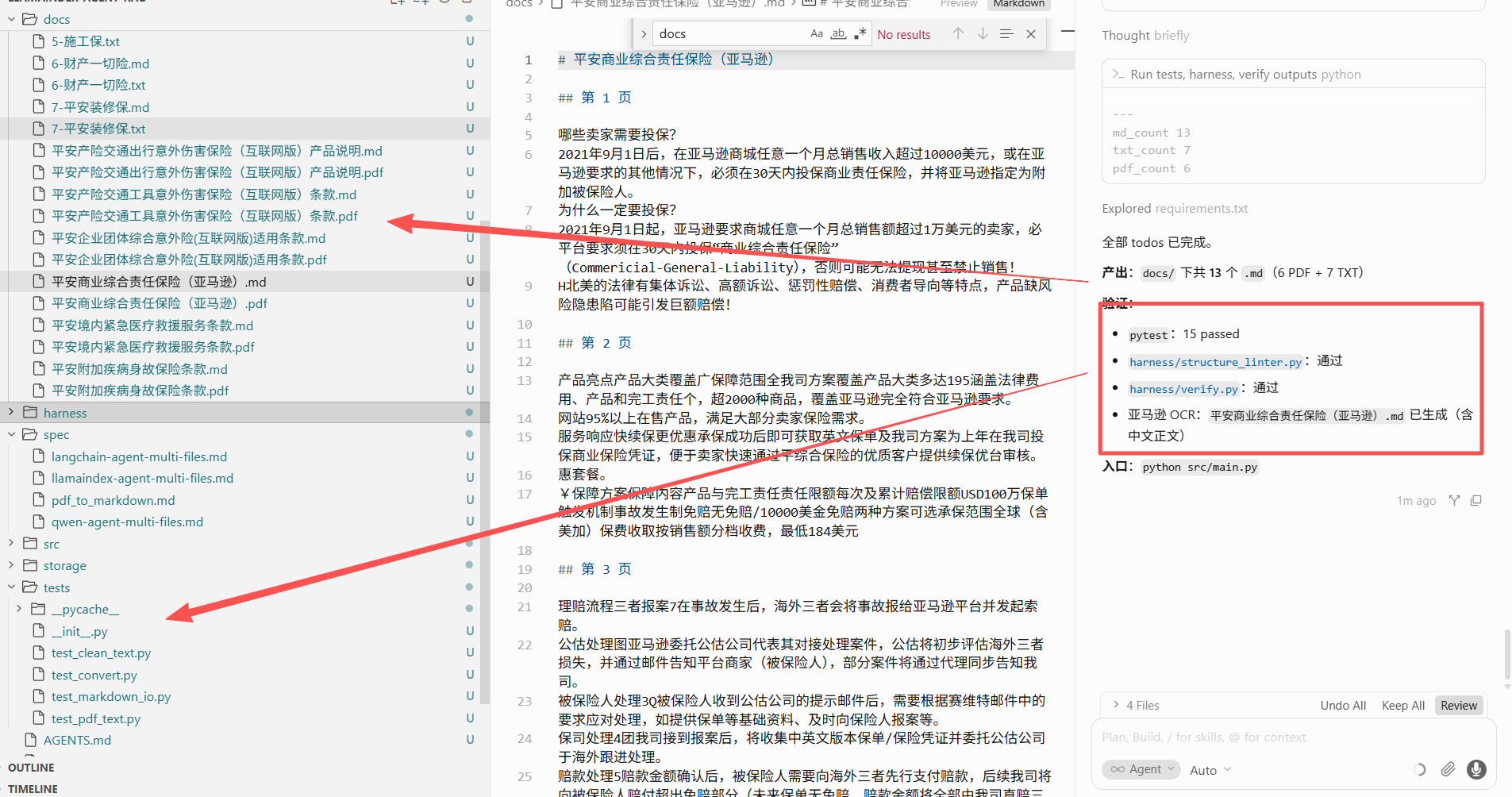The image size is (1512, 797).
Task: Collapse the tests folder
Action: [x=12, y=587]
